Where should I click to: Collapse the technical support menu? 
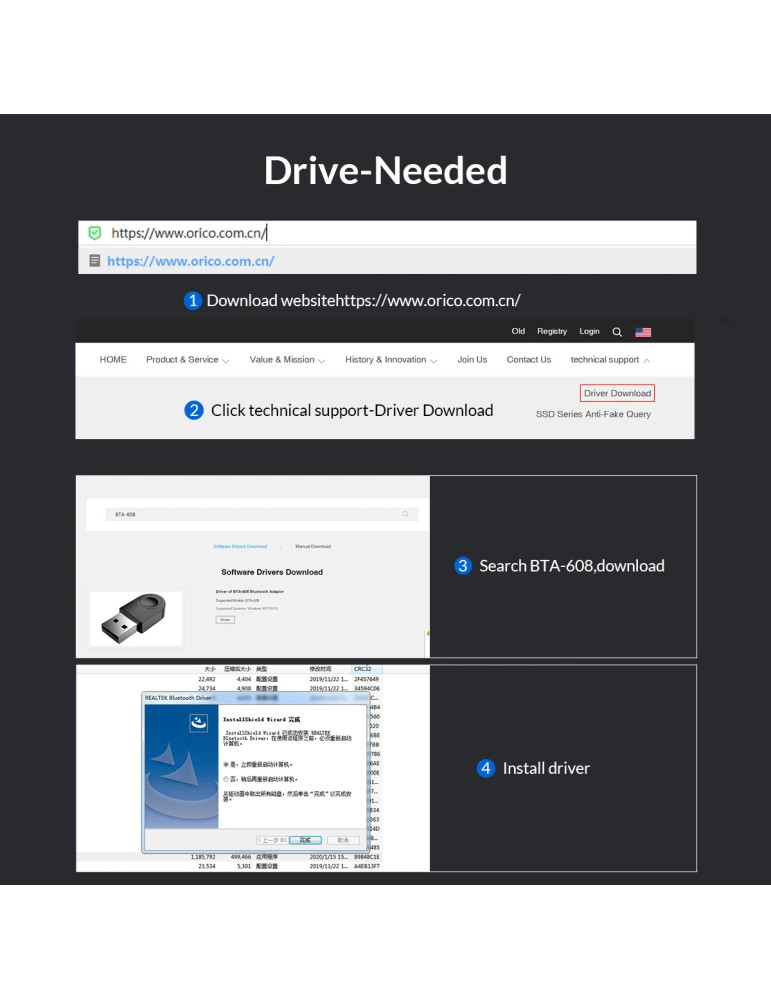pyautogui.click(x=610, y=360)
